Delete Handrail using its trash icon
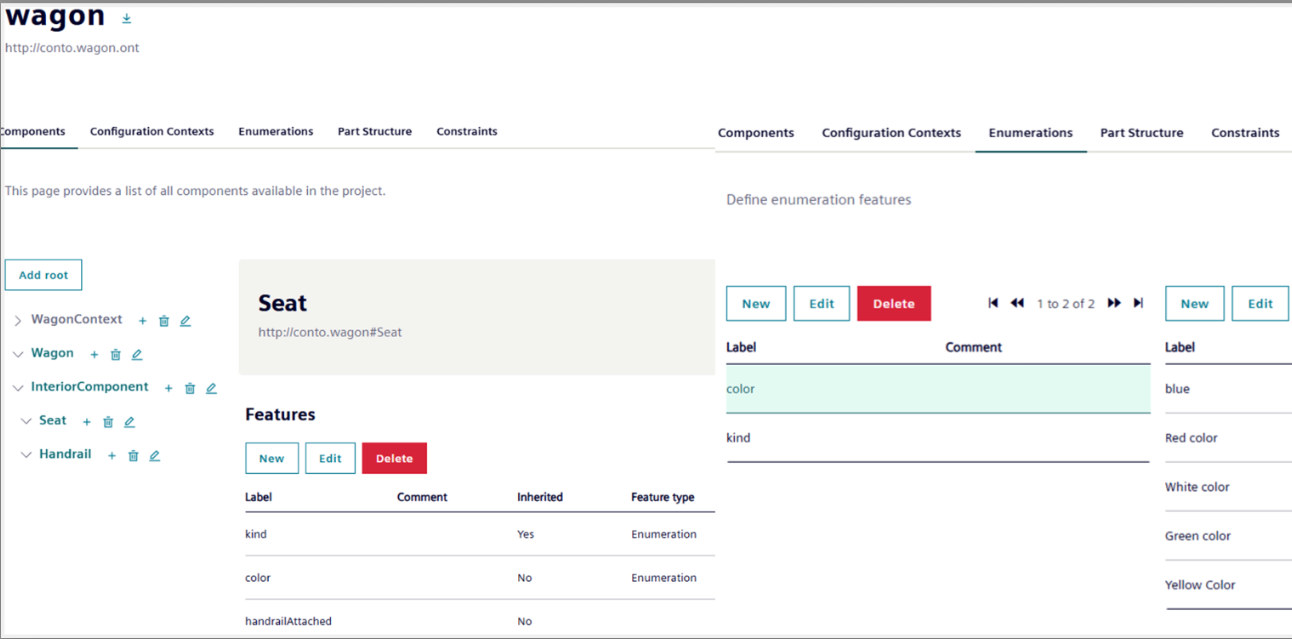1292x639 pixels. pyautogui.click(x=133, y=456)
